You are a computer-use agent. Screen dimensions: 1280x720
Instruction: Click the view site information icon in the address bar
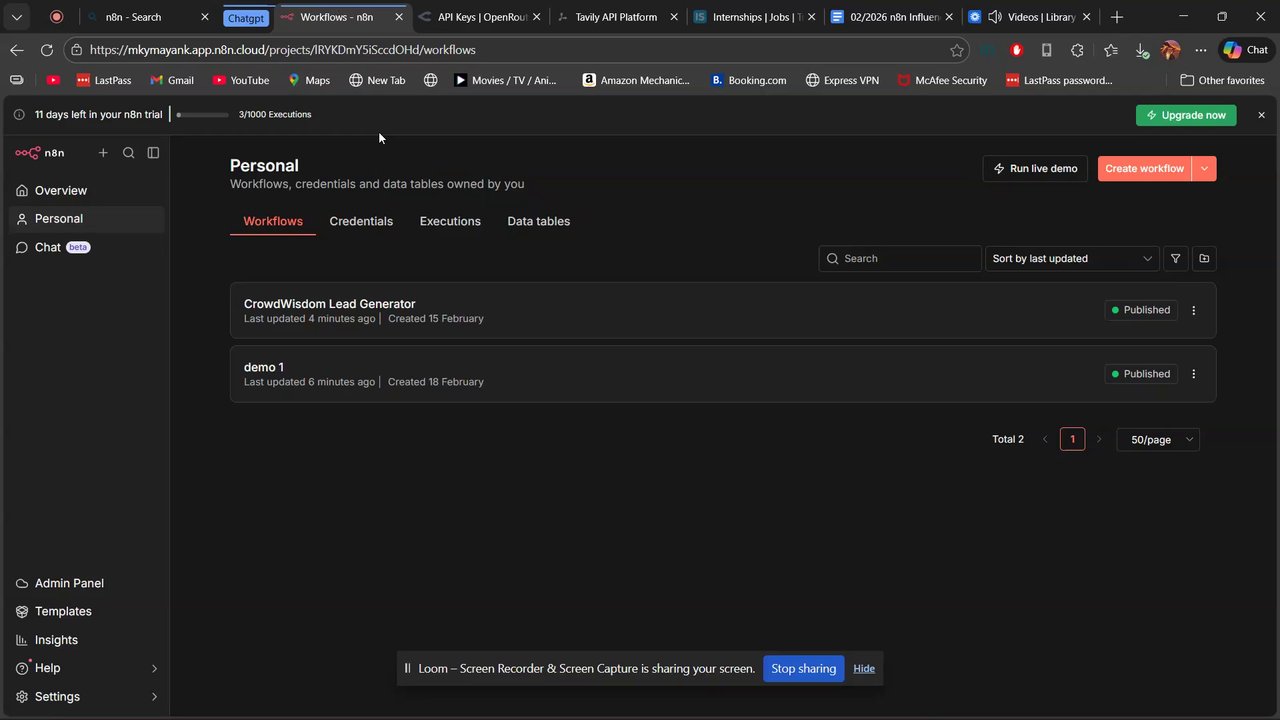tap(77, 50)
